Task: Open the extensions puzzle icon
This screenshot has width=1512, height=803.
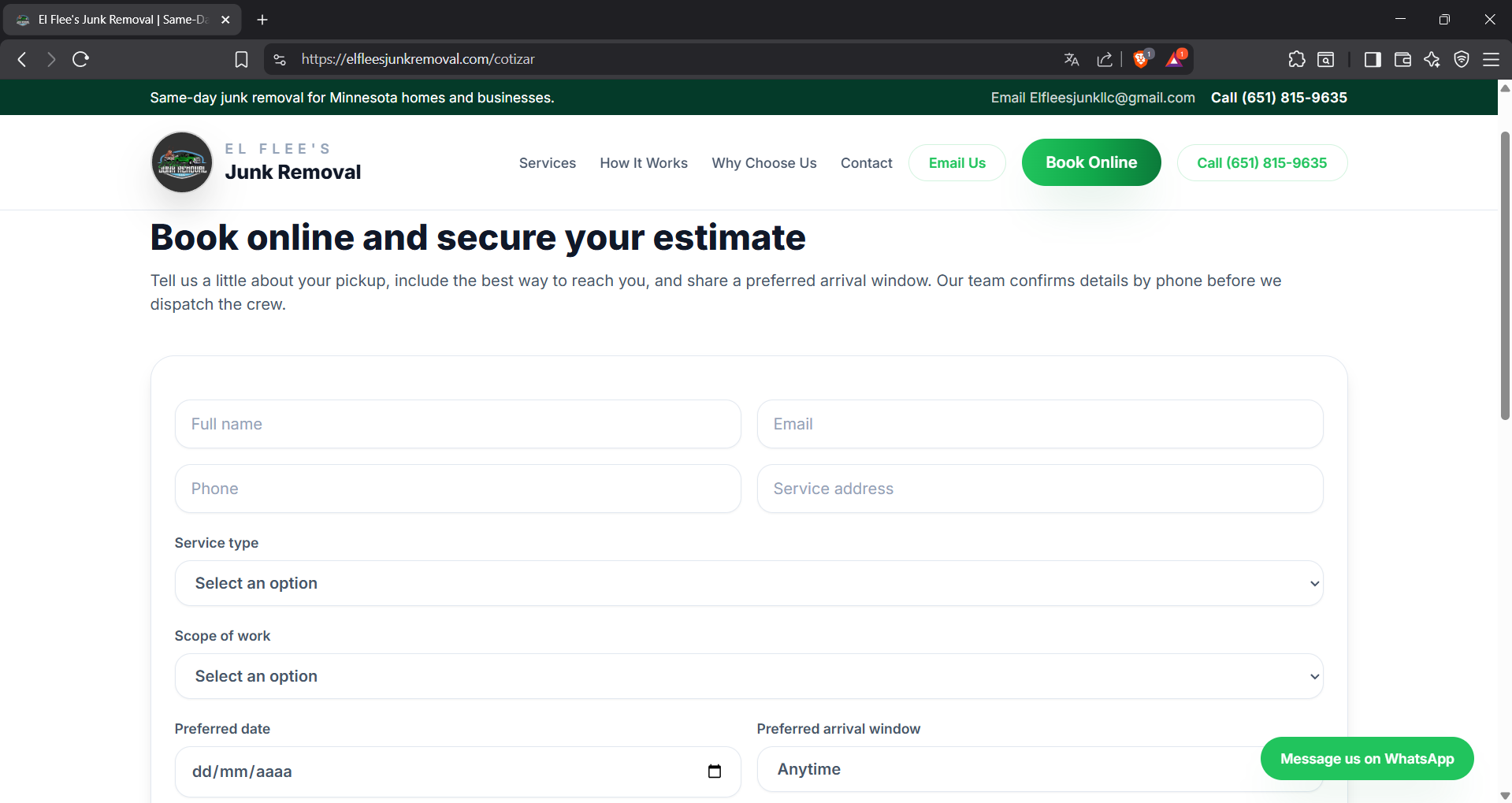Action: point(1296,59)
